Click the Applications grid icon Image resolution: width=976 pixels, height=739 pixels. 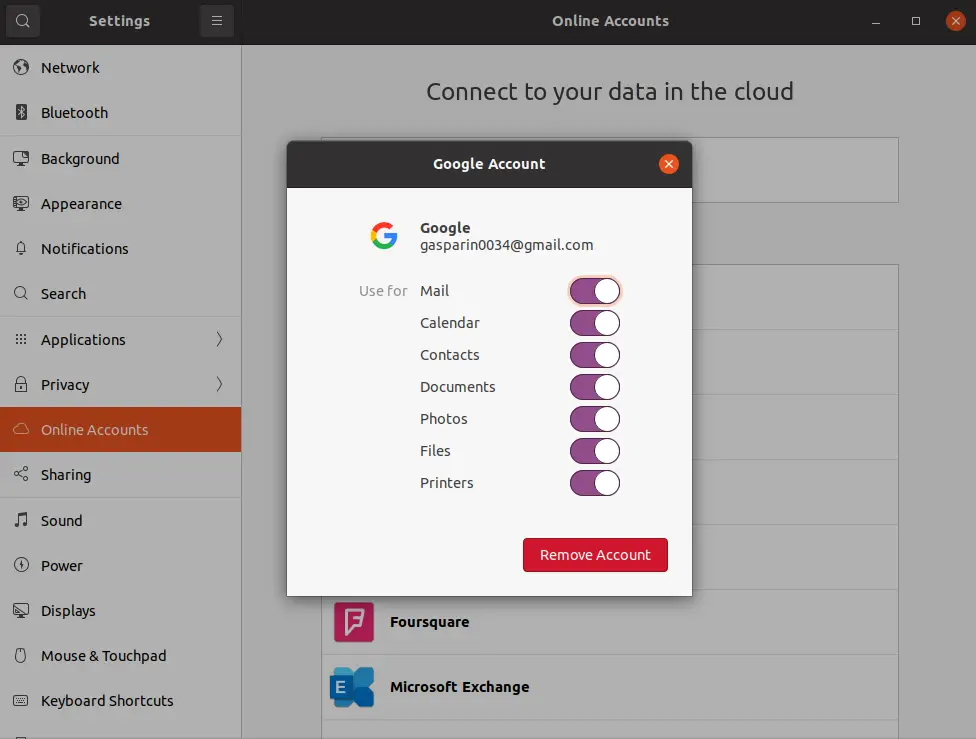(x=21, y=339)
